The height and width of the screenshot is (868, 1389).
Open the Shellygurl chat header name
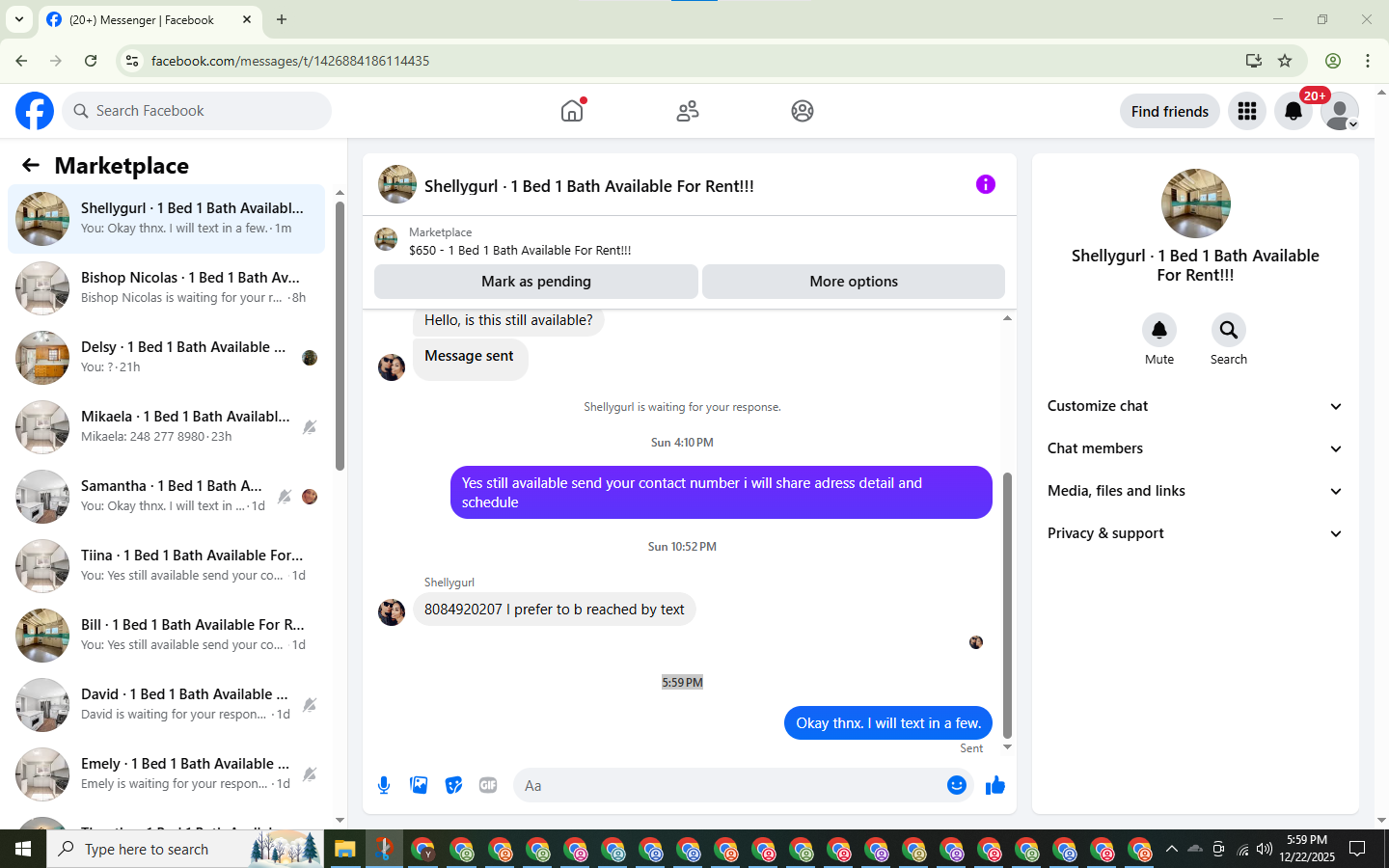point(589,186)
